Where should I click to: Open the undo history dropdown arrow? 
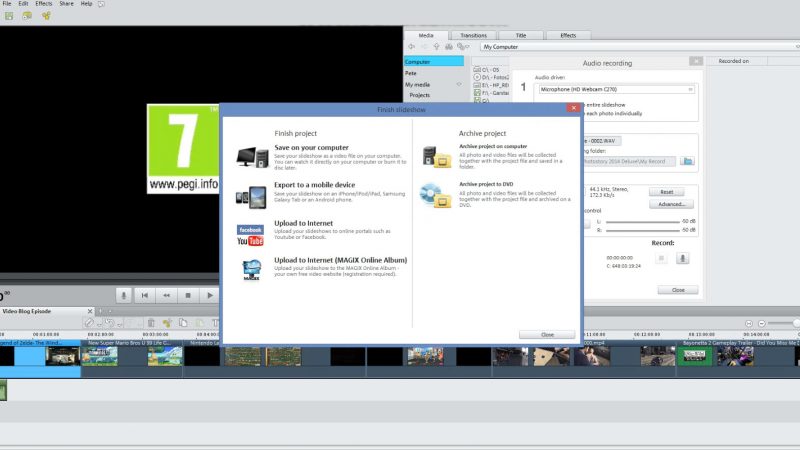coord(119,324)
